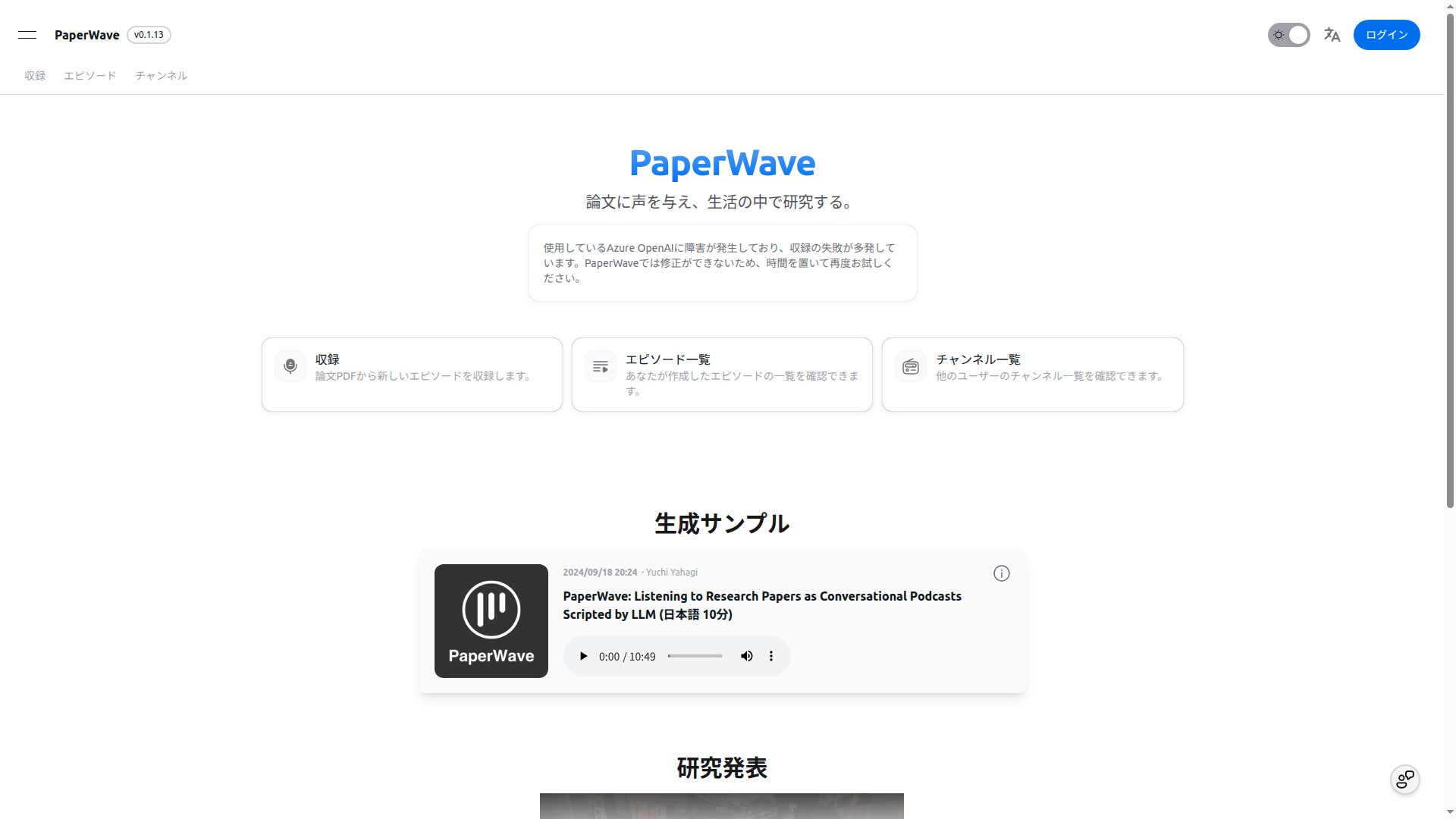Switch to the チャンネル navigation tab

tap(162, 76)
